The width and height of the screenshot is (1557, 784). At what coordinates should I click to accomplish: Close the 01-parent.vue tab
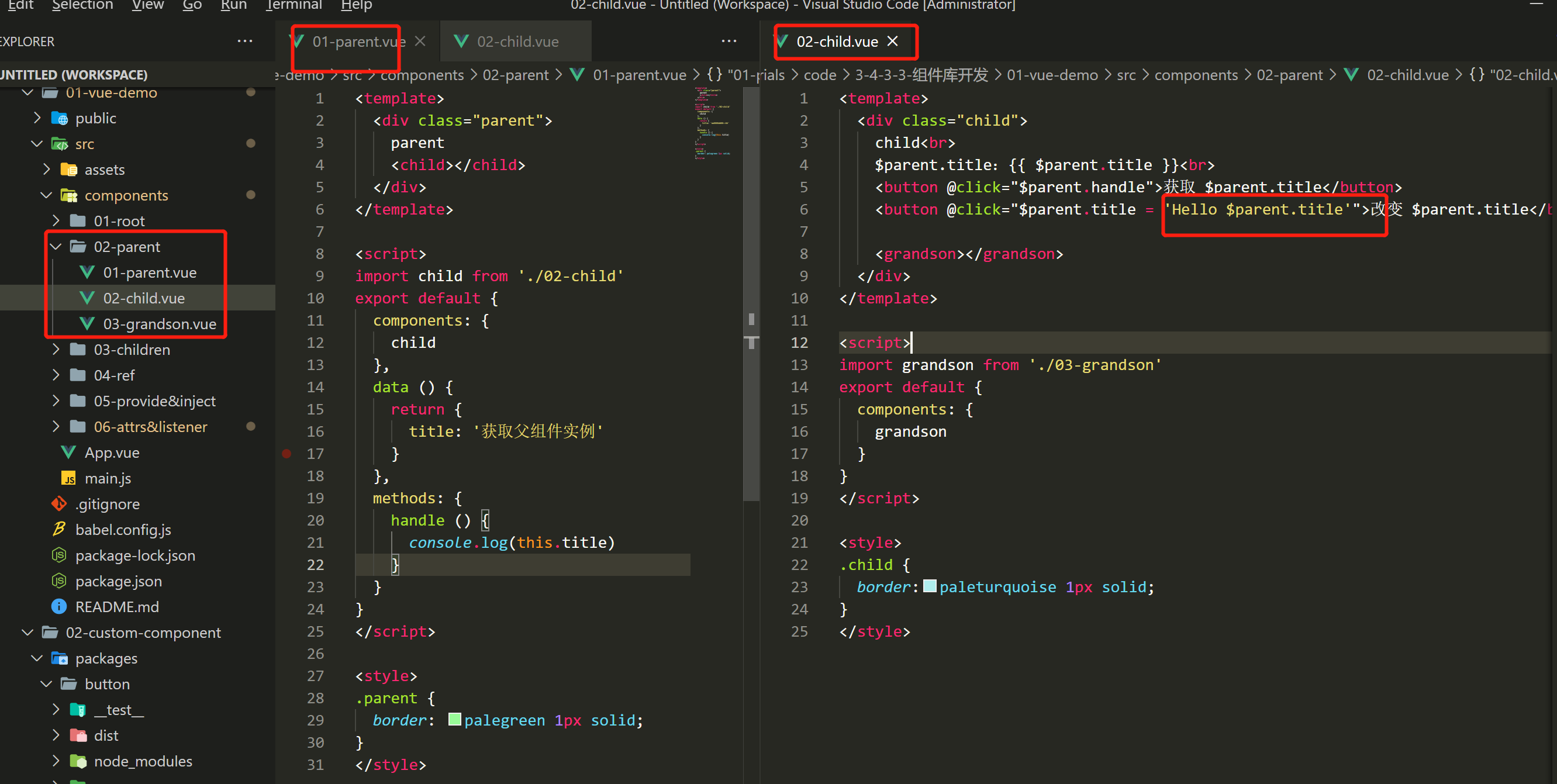[420, 41]
